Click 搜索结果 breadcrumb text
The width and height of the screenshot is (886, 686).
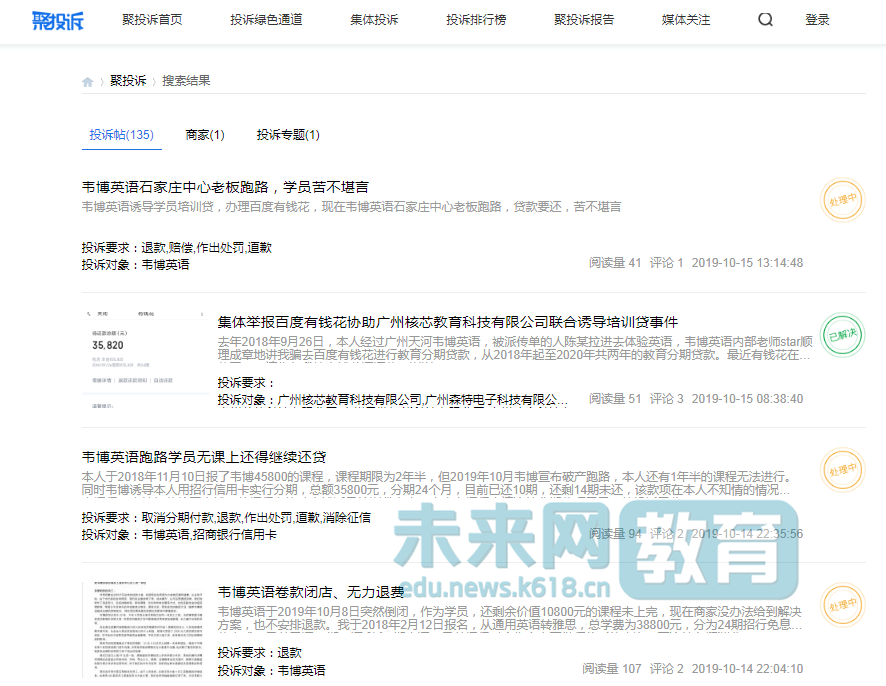(x=186, y=81)
